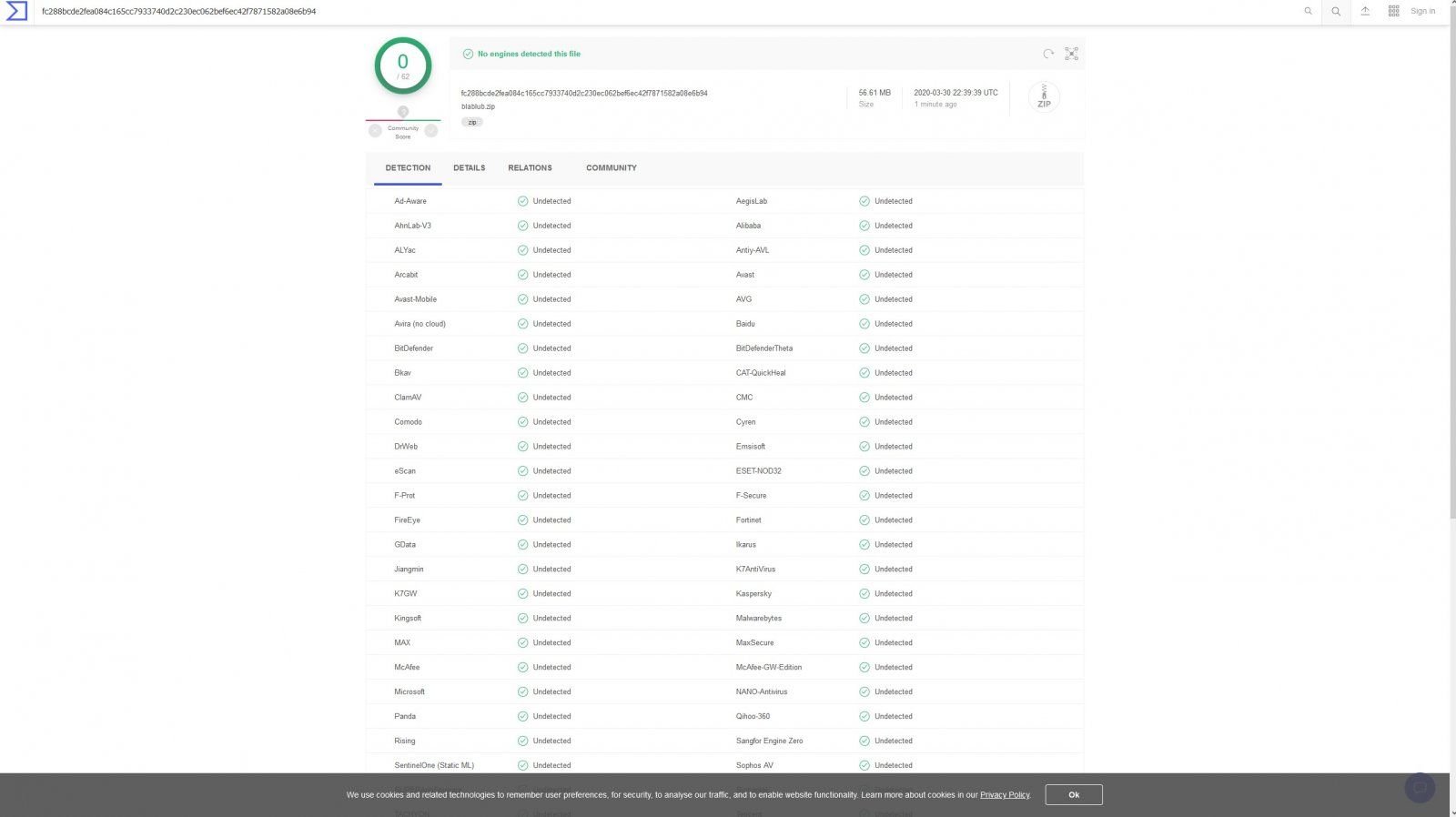
Task: Click the Sign in link
Action: [x=1422, y=11]
